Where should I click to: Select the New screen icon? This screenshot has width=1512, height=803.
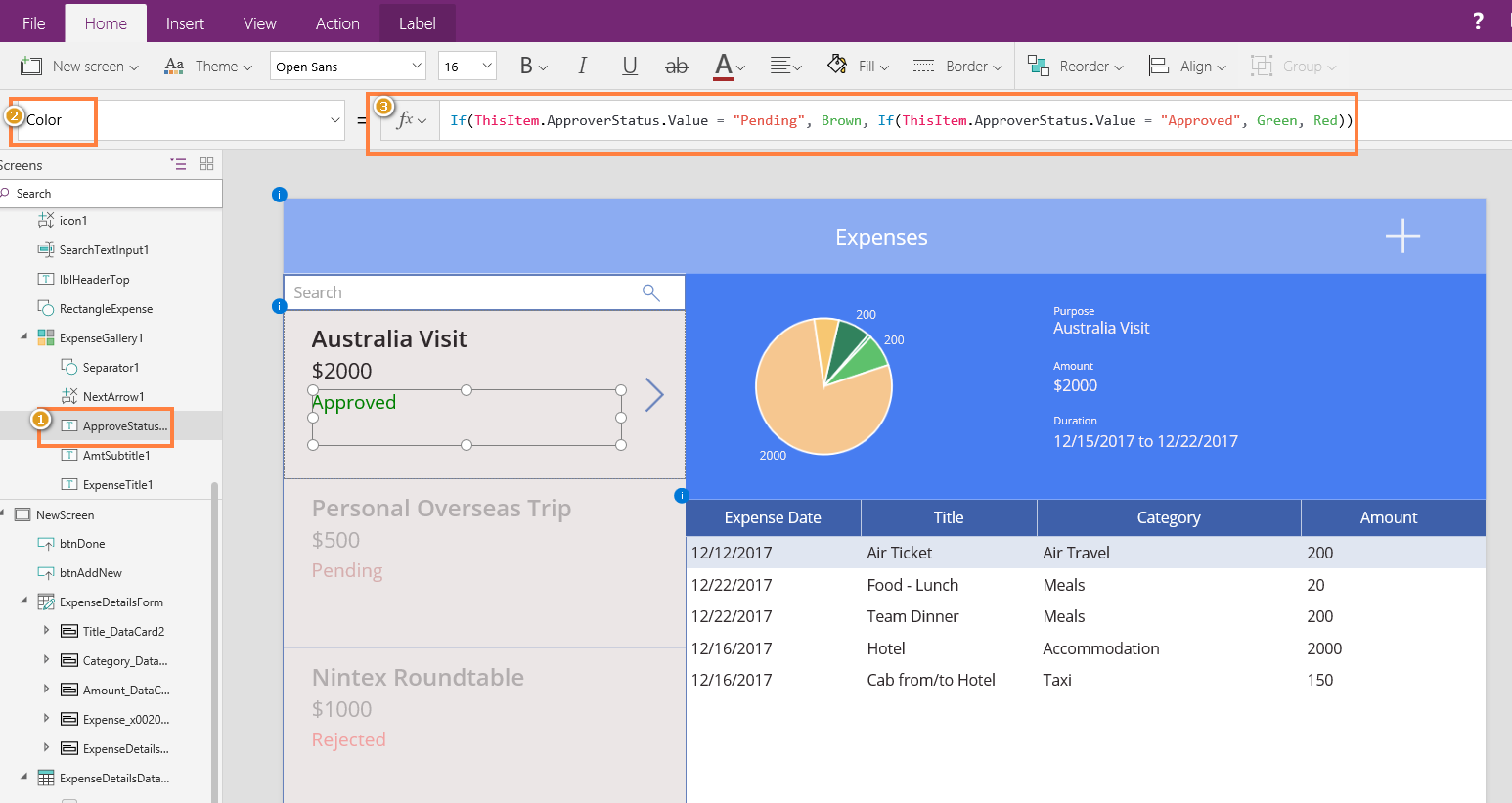[x=30, y=66]
